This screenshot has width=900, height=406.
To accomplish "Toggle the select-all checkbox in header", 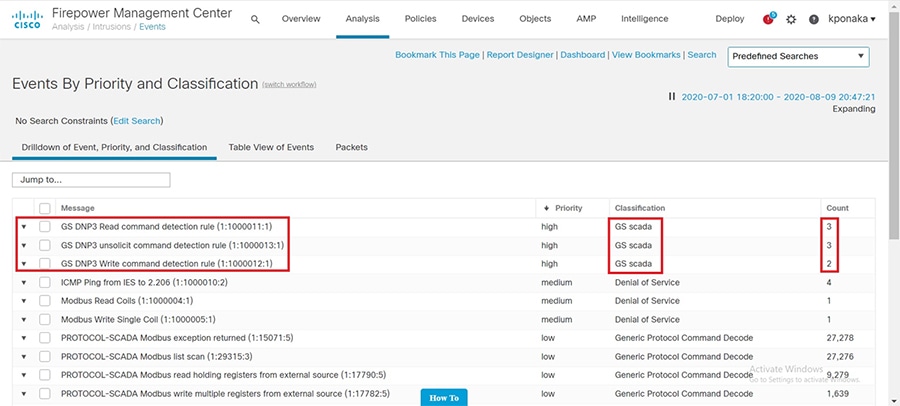I will [45, 208].
